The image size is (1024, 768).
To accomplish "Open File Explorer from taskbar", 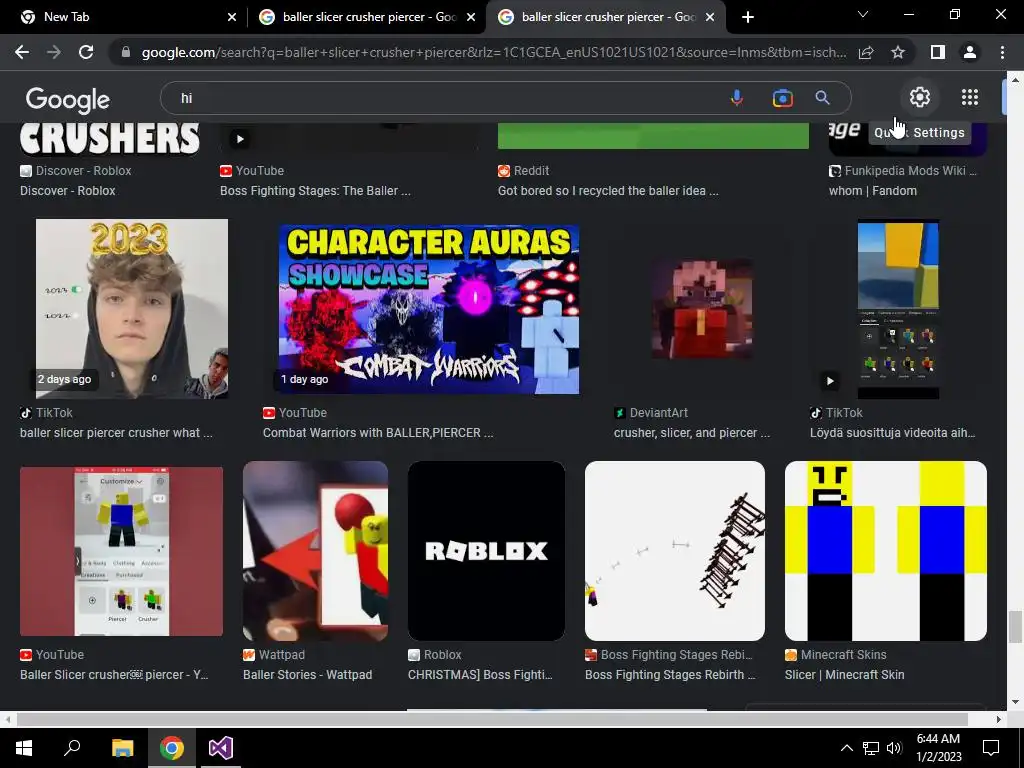I will (122, 748).
